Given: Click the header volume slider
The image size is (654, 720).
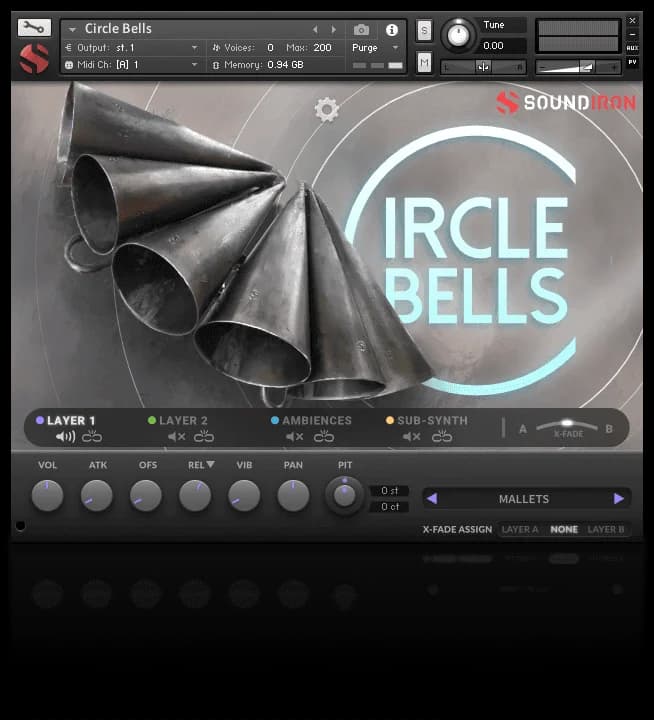Looking at the screenshot, I should (578, 68).
